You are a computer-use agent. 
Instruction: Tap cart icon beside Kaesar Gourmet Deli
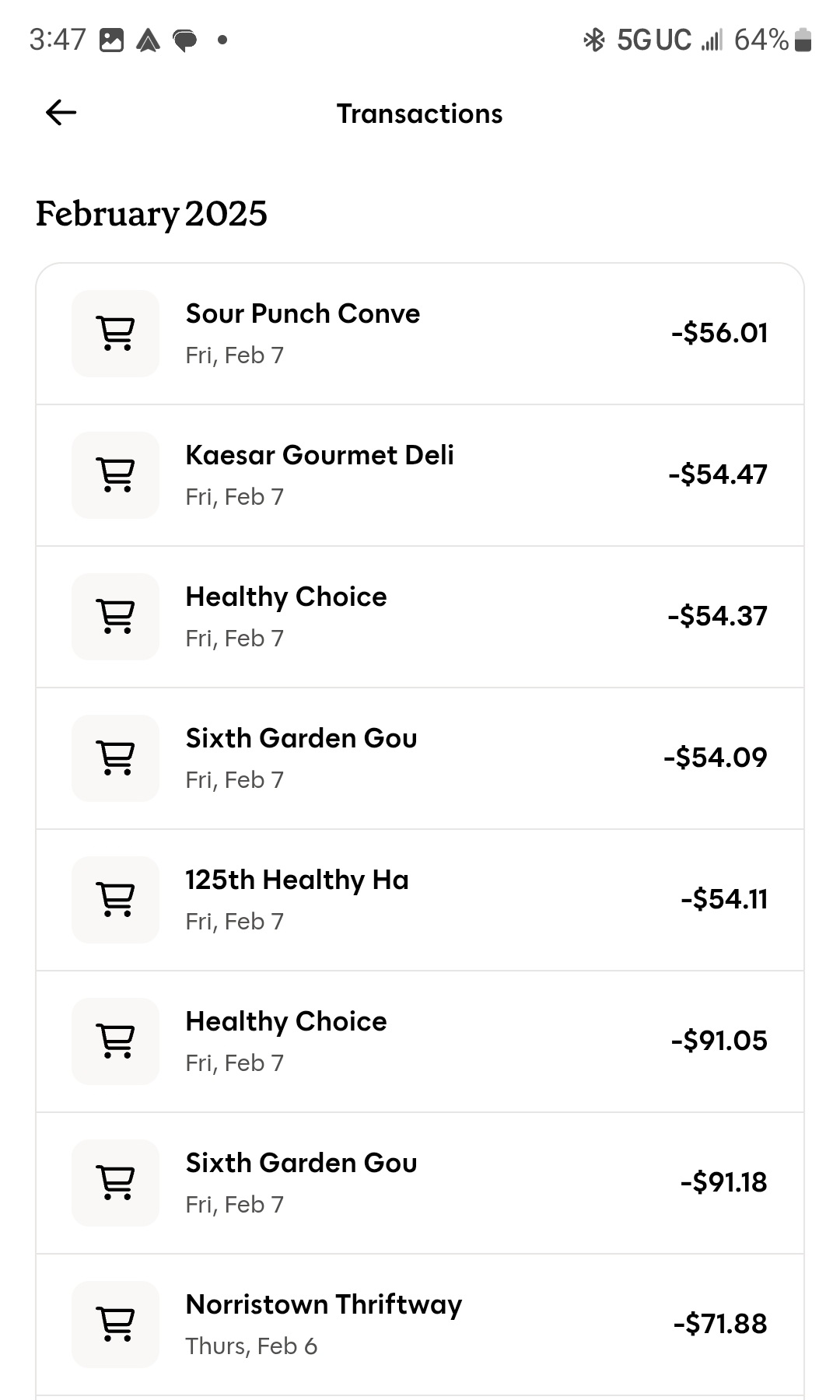[115, 475]
